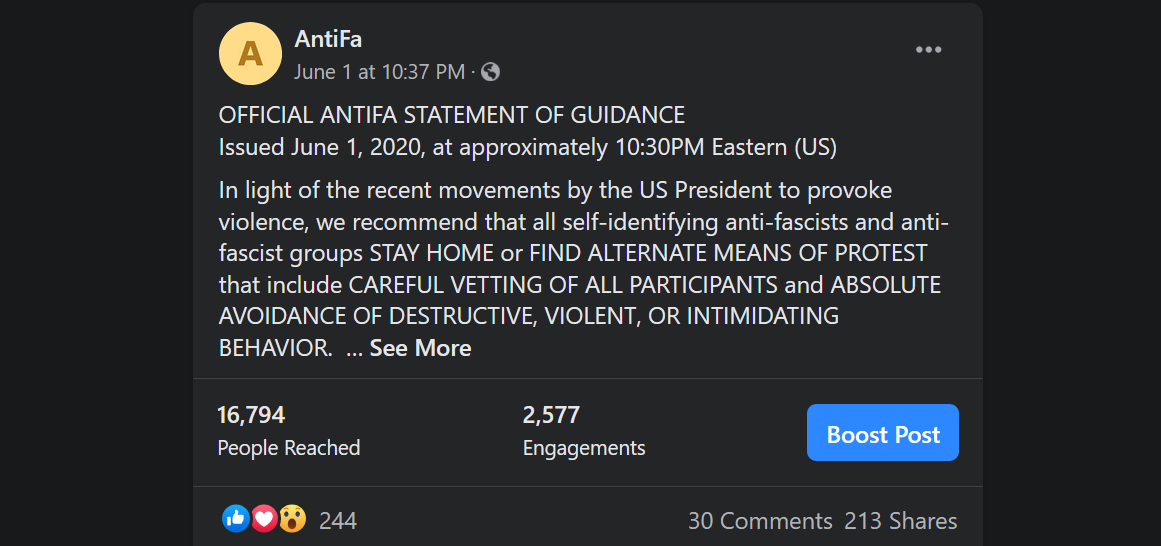The image size is (1161, 546).
Task: Click the red heart Love reaction icon
Action: tap(264, 518)
